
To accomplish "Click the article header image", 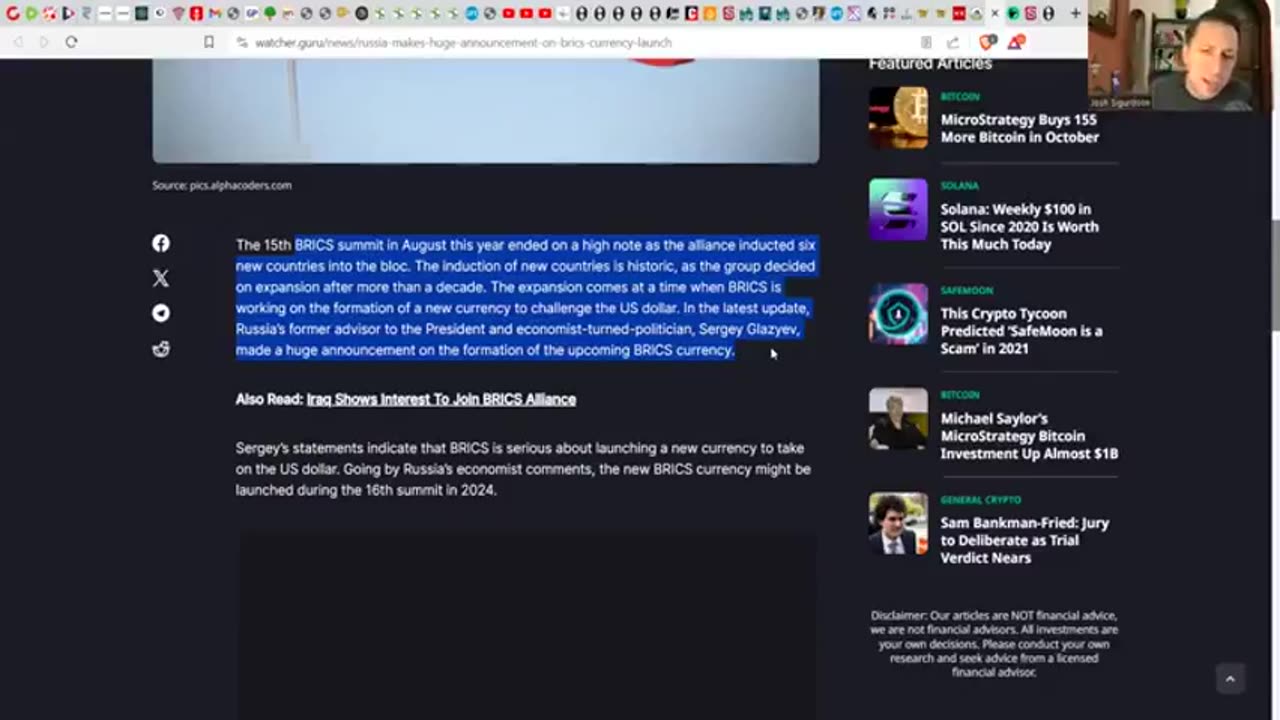I will [485, 111].
